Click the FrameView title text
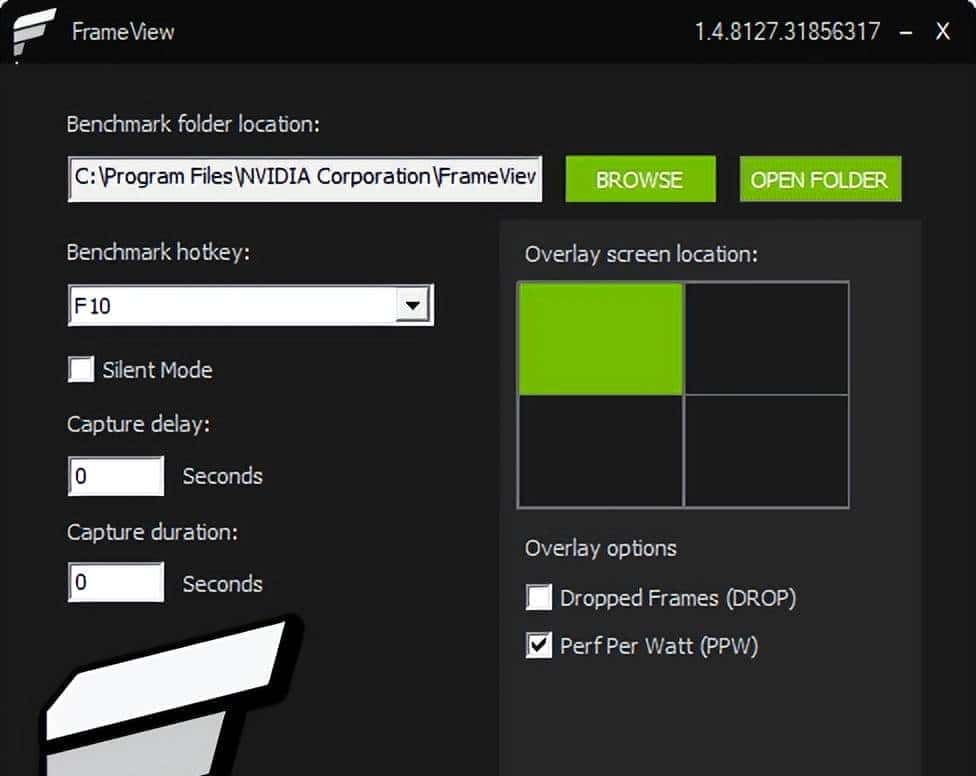The height and width of the screenshot is (776, 976). (x=122, y=31)
